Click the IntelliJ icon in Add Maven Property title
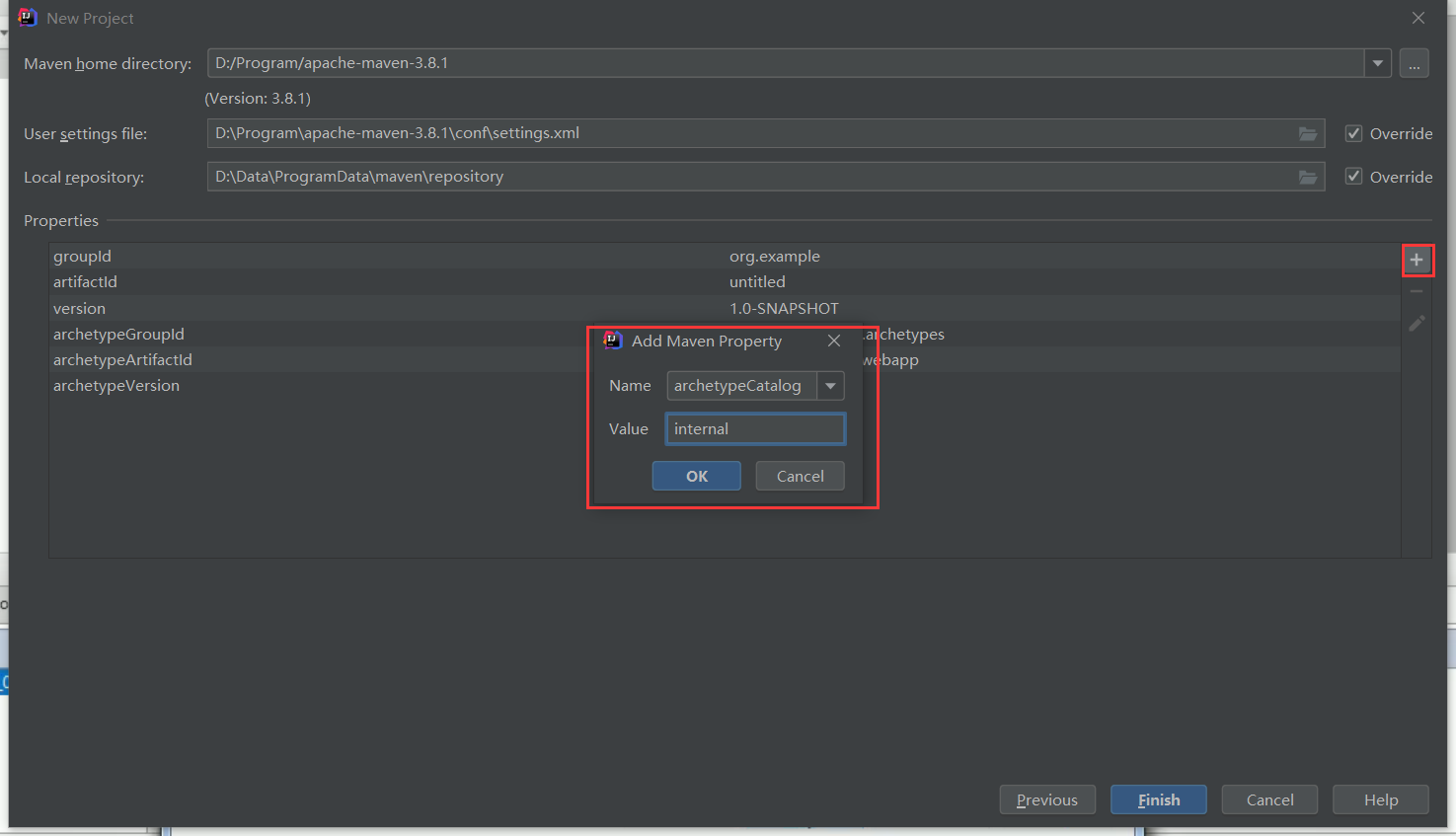Image resolution: width=1456 pixels, height=836 pixels. pos(613,341)
